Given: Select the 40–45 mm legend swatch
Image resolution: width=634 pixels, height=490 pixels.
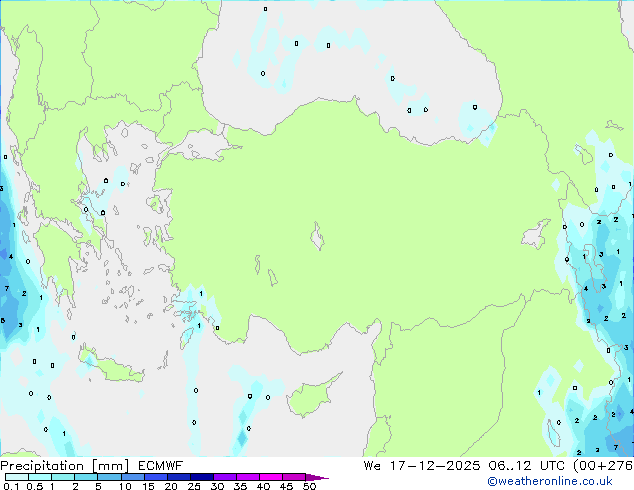Looking at the screenshot, I should (271, 477).
